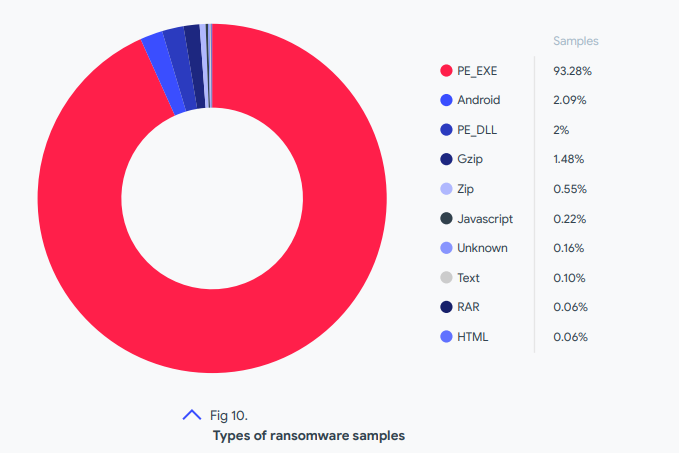Click the Gzip legend color dot
679x453 pixels.
pyautogui.click(x=446, y=159)
